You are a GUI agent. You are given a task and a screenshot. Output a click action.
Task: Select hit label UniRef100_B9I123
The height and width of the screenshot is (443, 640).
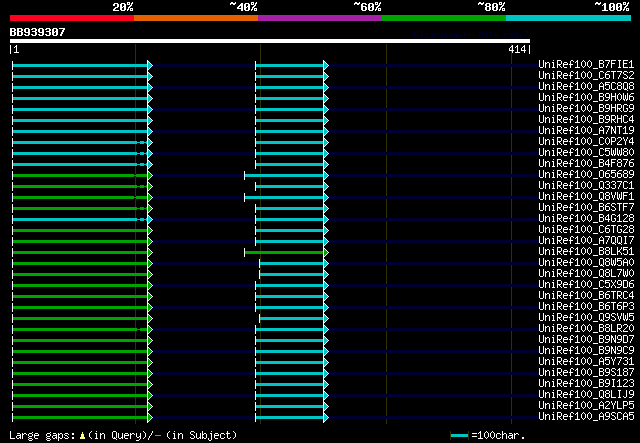(587, 384)
